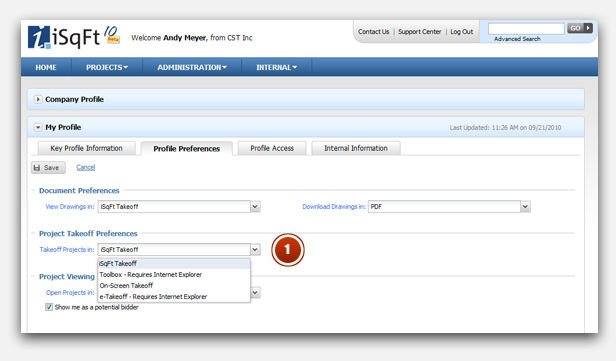Image resolution: width=616 pixels, height=361 pixels.
Task: Click the Last Updated timestamp text
Action: (505, 128)
